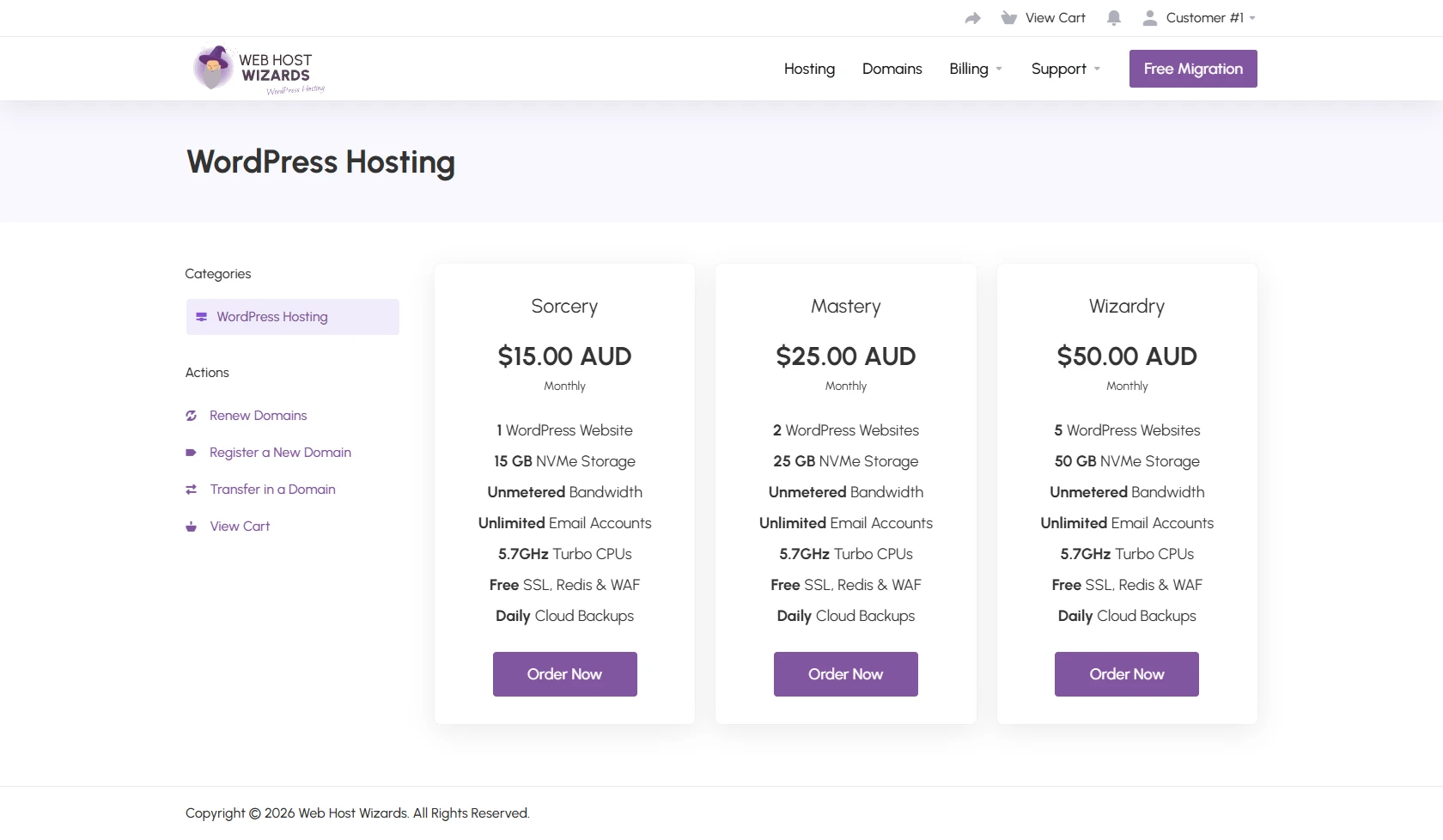Open the Renew Domains link

[258, 416]
